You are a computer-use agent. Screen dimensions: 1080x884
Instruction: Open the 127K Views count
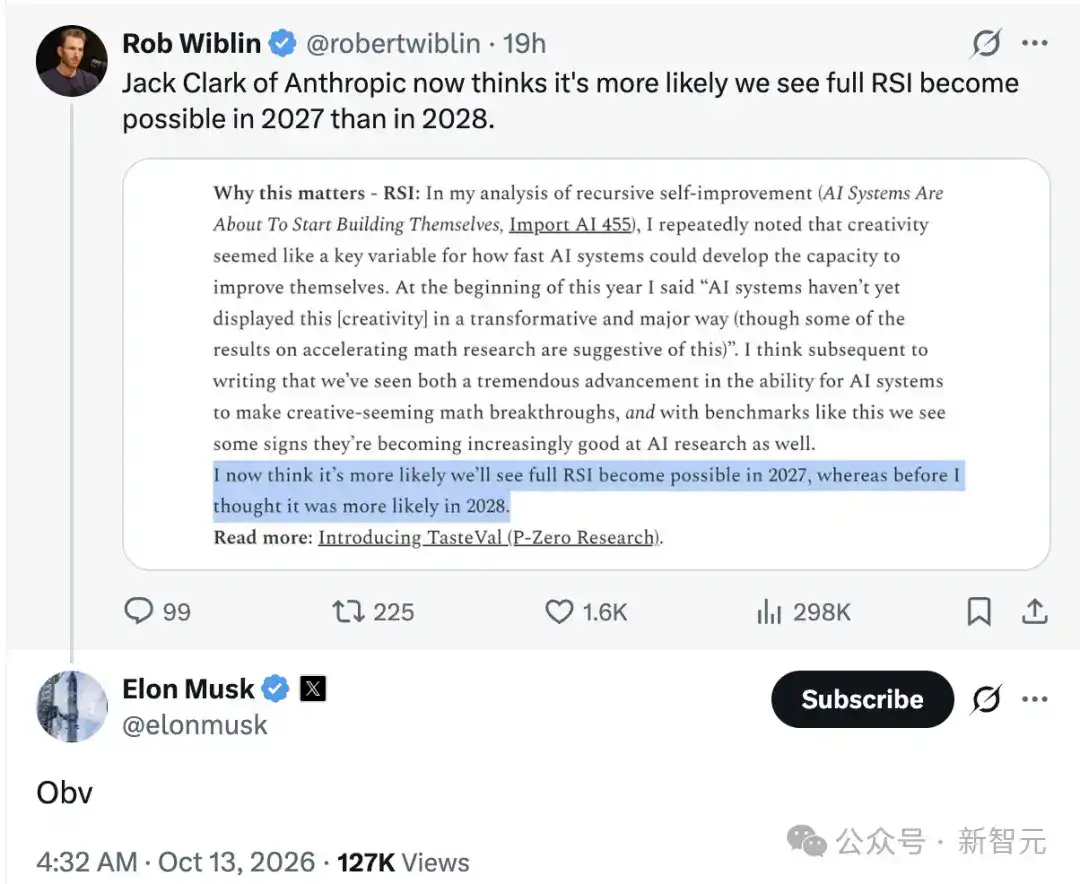click(x=404, y=862)
